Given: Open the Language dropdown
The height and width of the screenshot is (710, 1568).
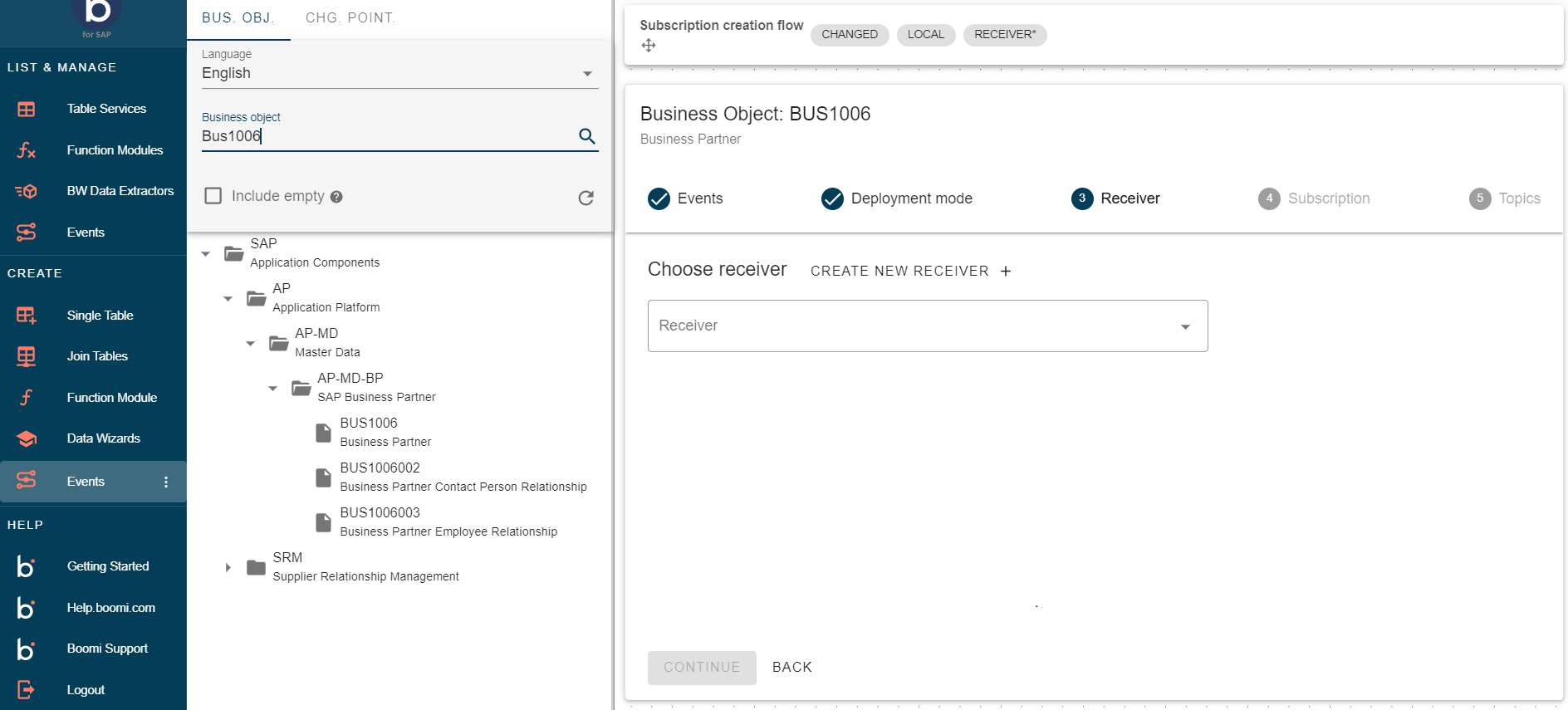Looking at the screenshot, I should pyautogui.click(x=399, y=73).
